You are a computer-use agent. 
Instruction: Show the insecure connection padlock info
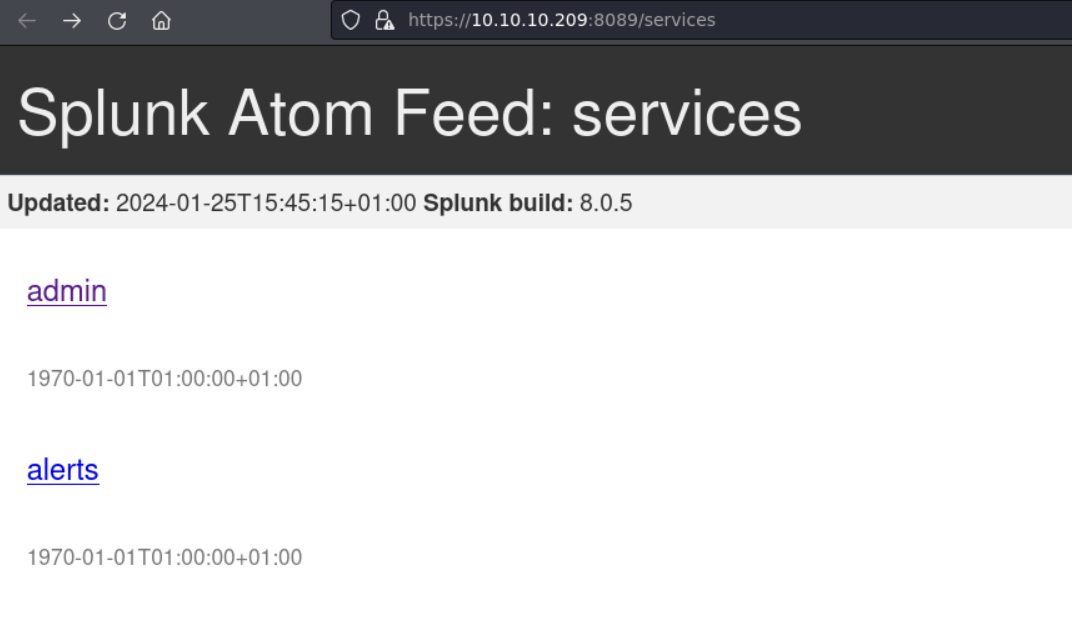pos(384,20)
